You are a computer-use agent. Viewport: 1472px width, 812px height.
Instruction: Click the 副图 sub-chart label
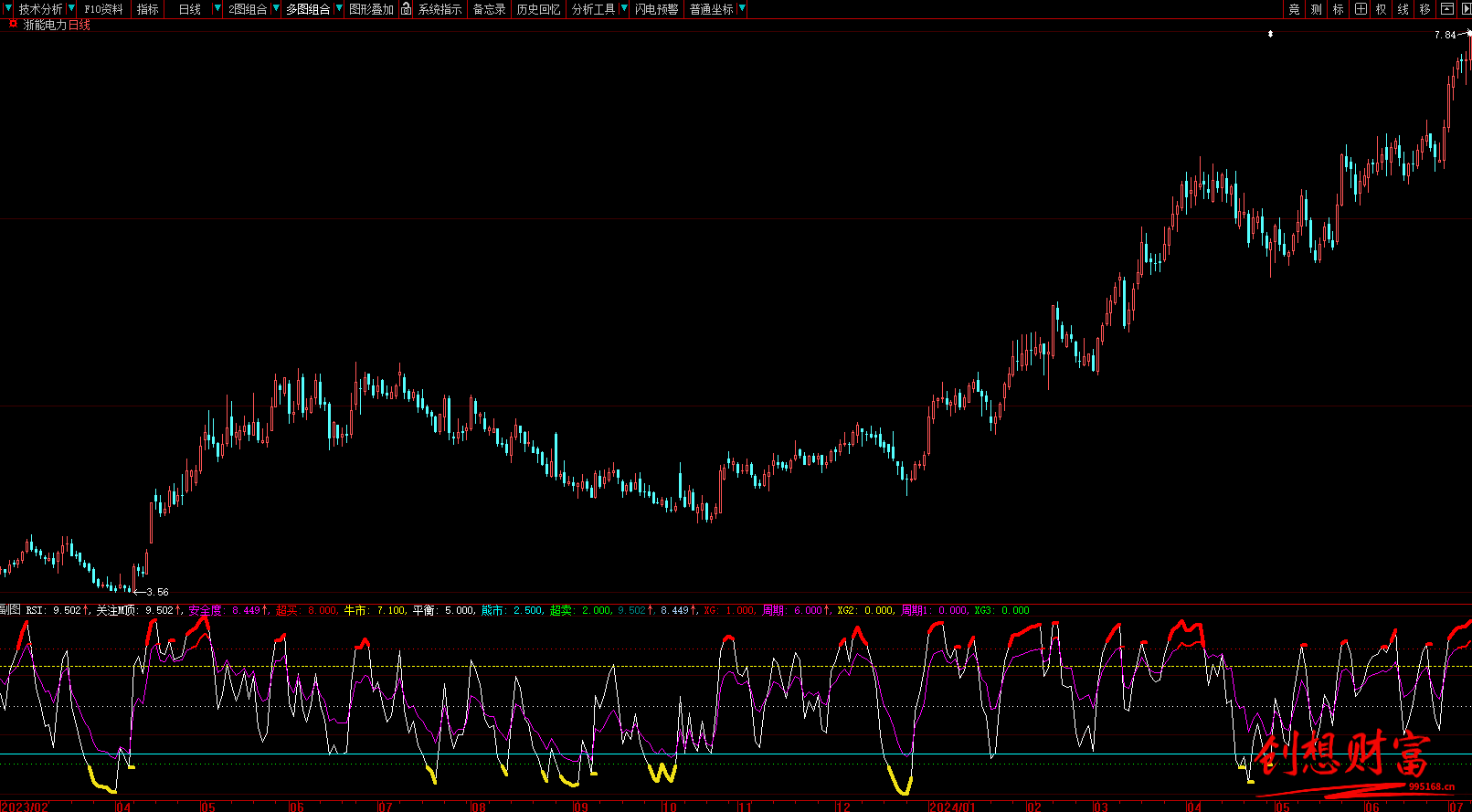[x=10, y=610]
